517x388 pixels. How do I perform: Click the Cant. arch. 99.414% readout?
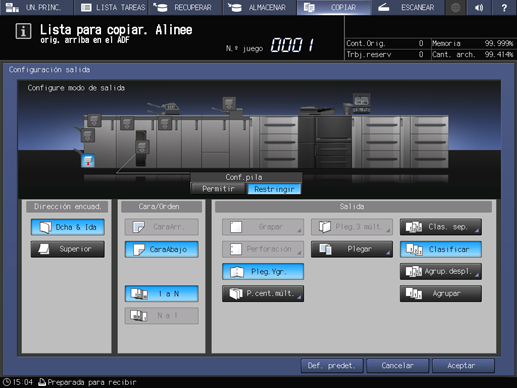[473, 55]
